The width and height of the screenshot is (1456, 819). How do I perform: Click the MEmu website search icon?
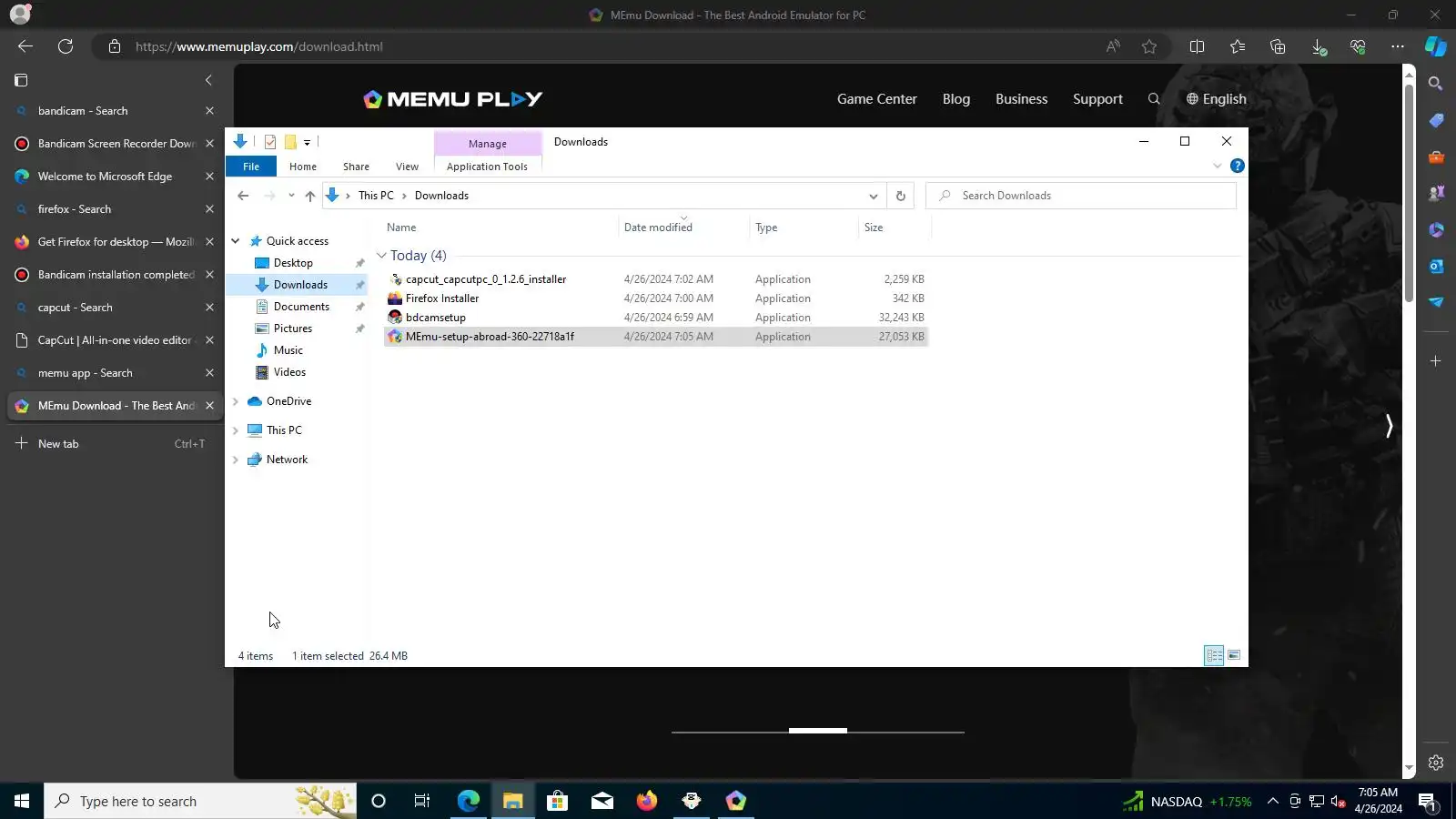pos(1154,99)
